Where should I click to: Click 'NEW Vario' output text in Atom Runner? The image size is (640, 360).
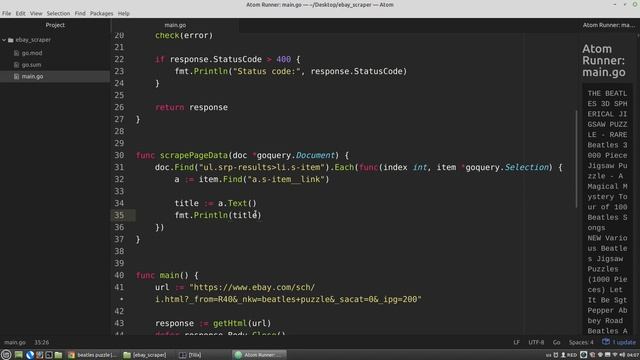607,238
